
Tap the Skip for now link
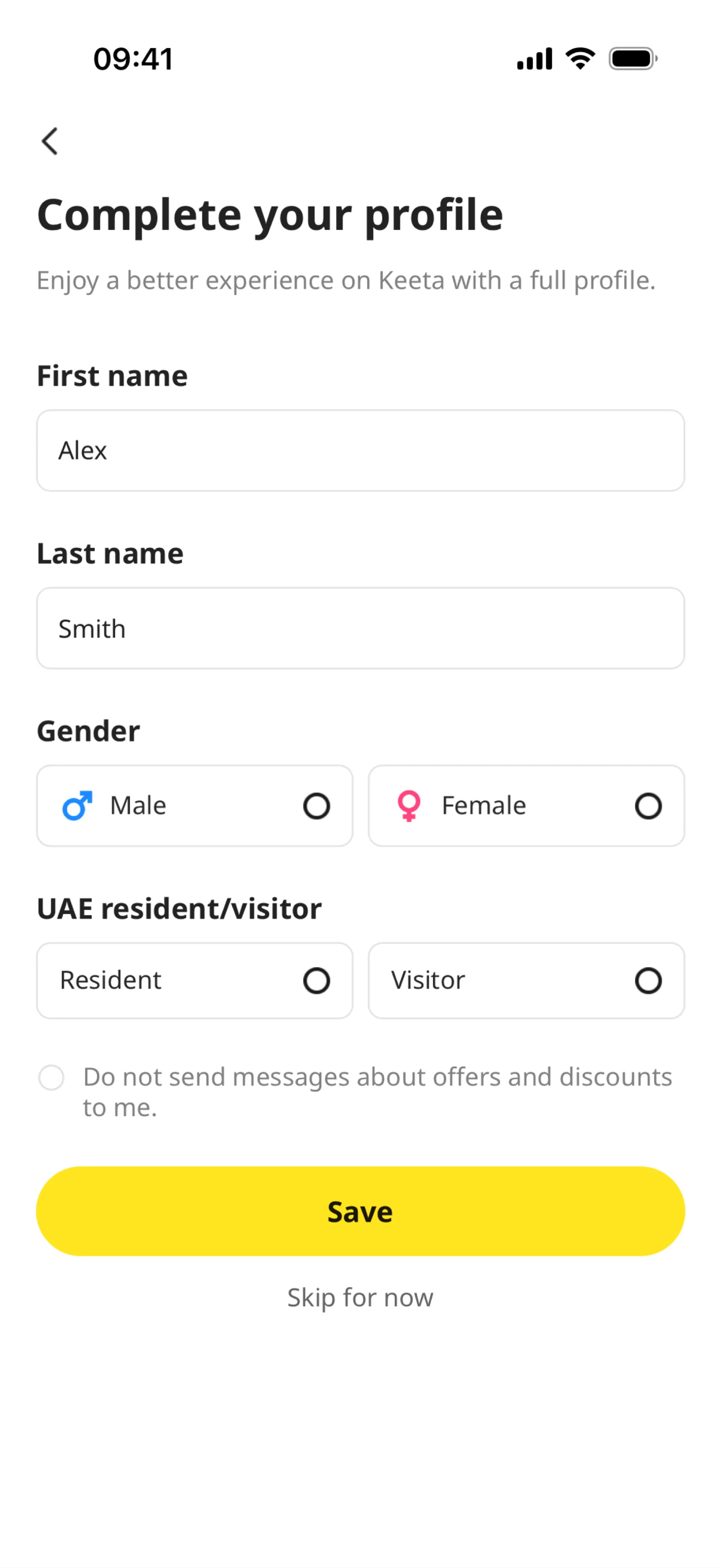(360, 1297)
